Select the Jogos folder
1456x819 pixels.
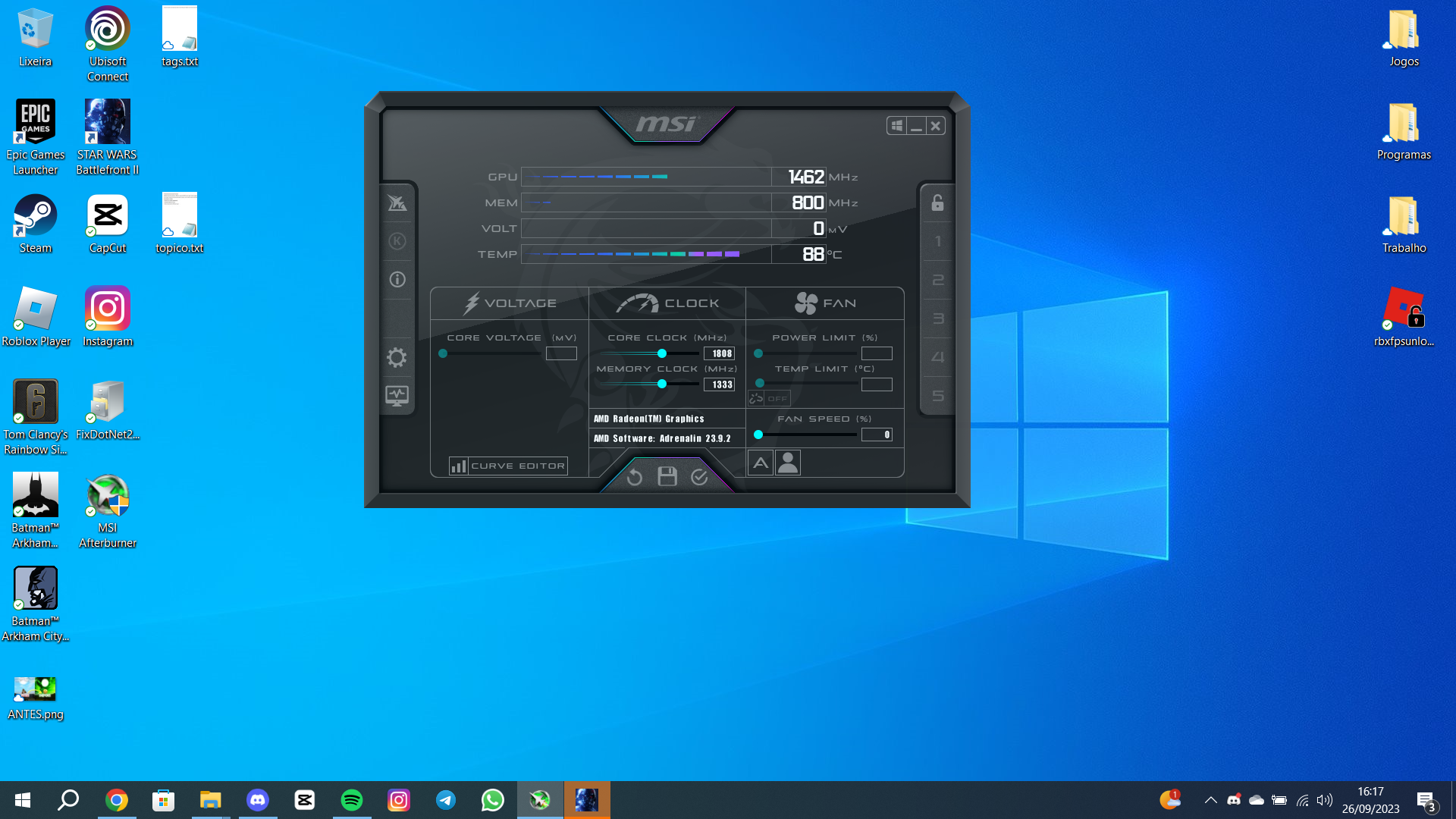[x=1404, y=38]
